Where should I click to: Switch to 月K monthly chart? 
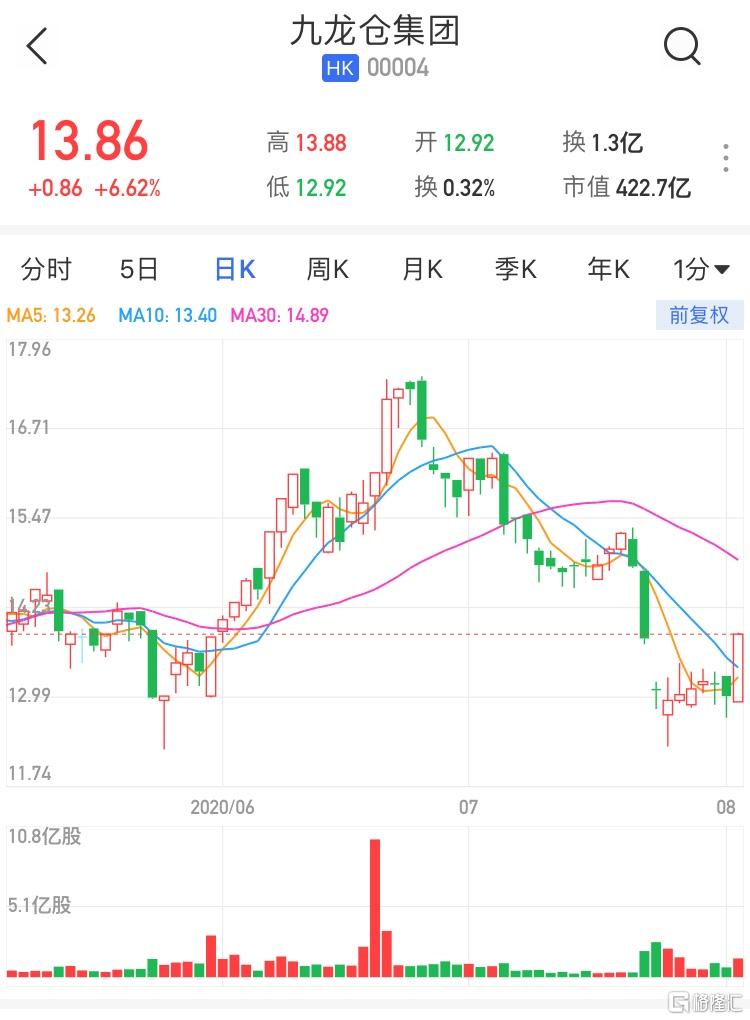tap(421, 269)
